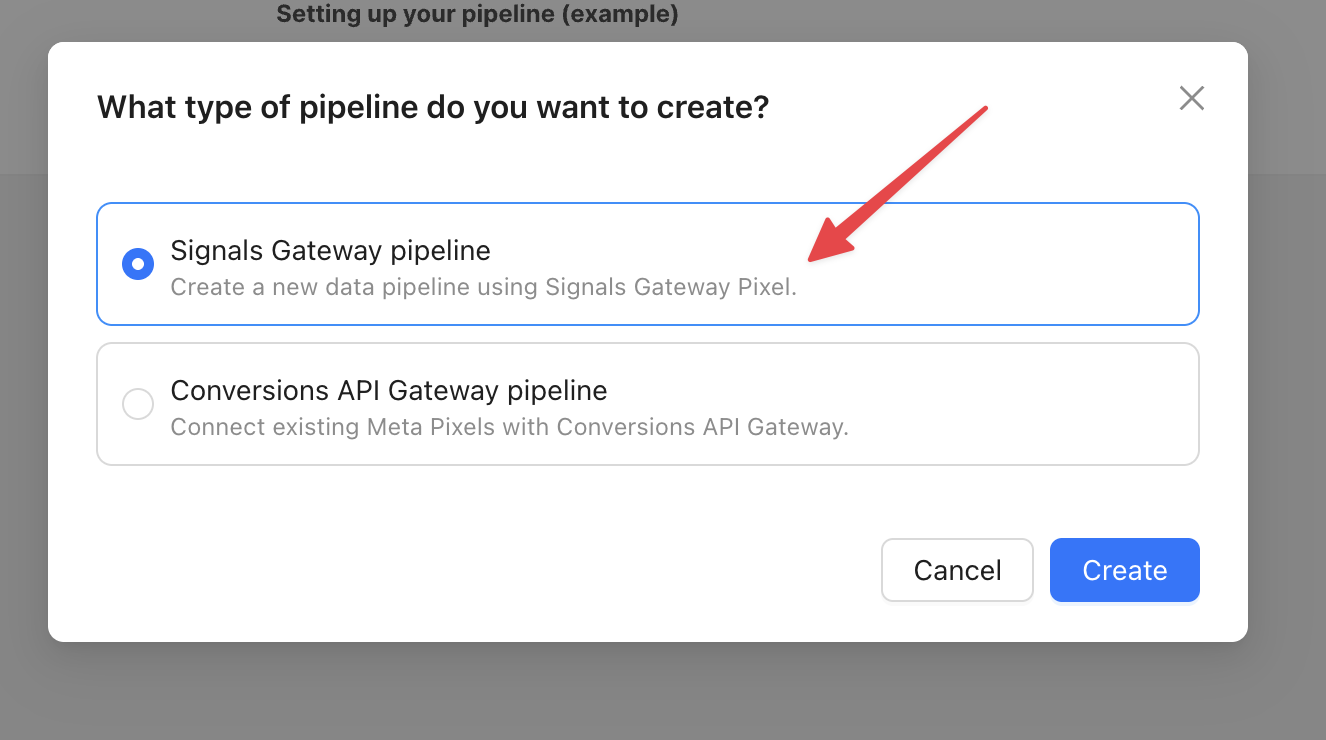Select the Conversions API Gateway pipeline radio button

138,404
